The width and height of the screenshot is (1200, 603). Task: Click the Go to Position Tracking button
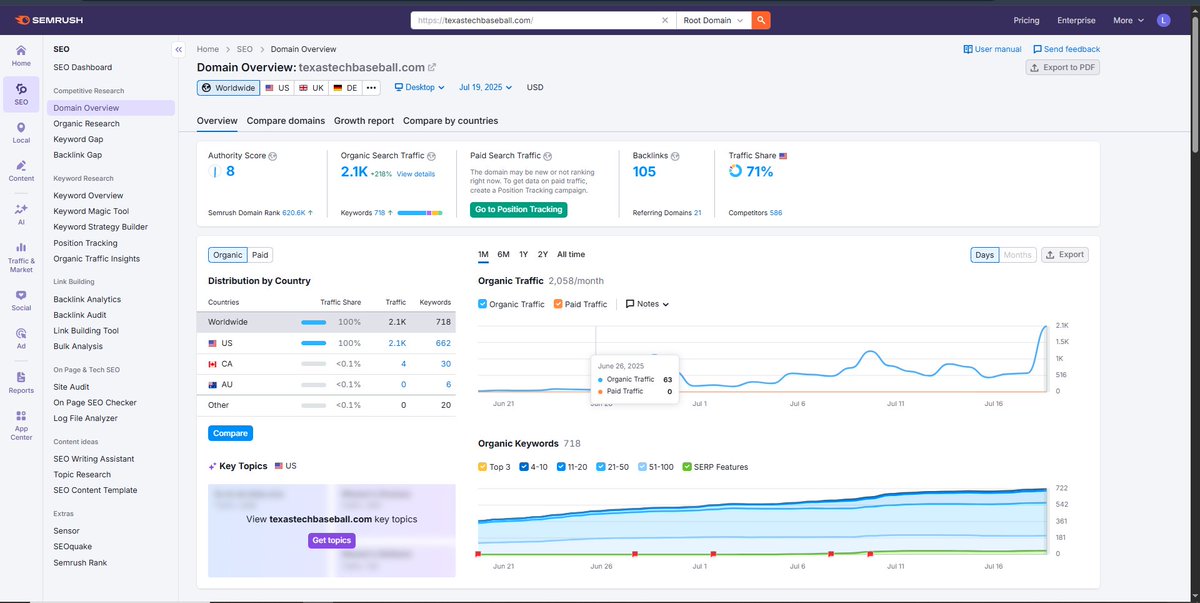pyautogui.click(x=518, y=209)
